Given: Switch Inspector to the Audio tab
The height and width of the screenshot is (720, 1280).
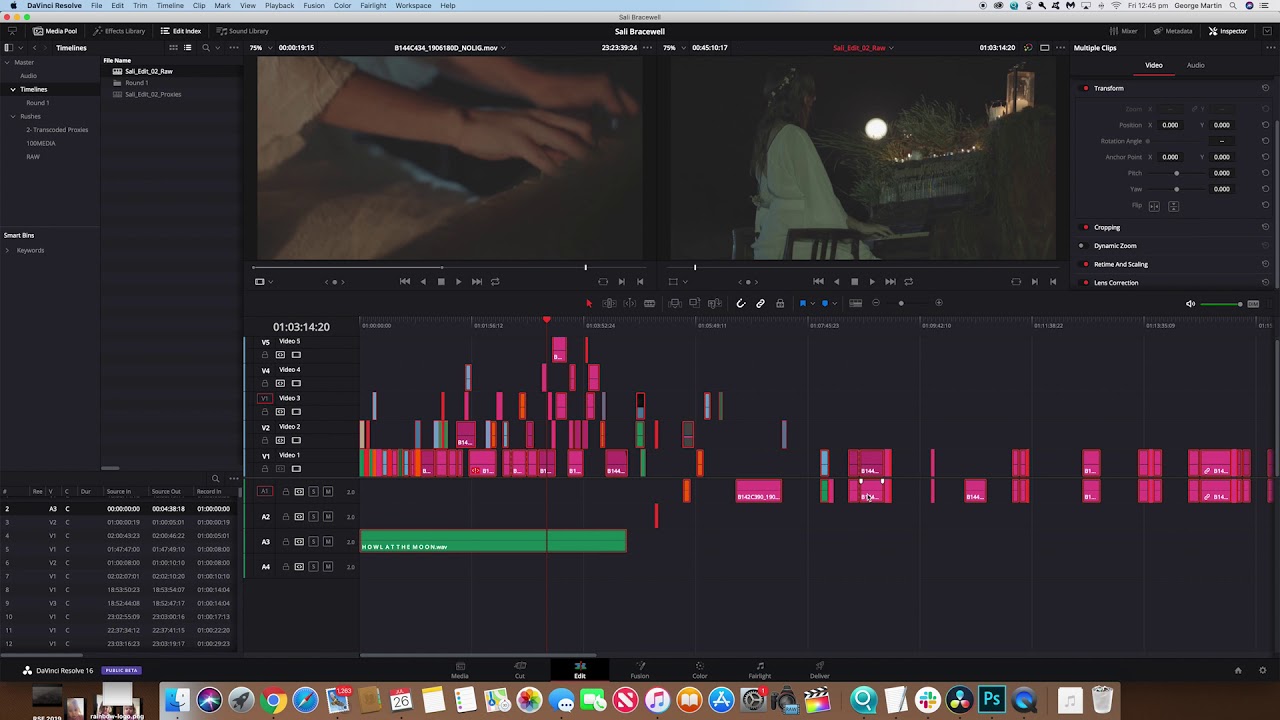Looking at the screenshot, I should tap(1195, 65).
